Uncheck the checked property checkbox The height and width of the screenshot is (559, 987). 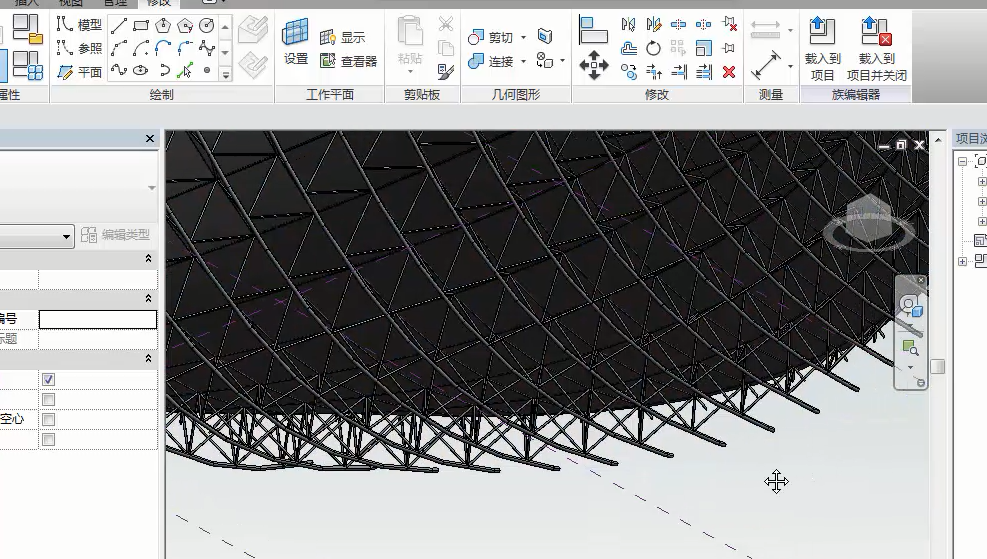pyautogui.click(x=48, y=380)
